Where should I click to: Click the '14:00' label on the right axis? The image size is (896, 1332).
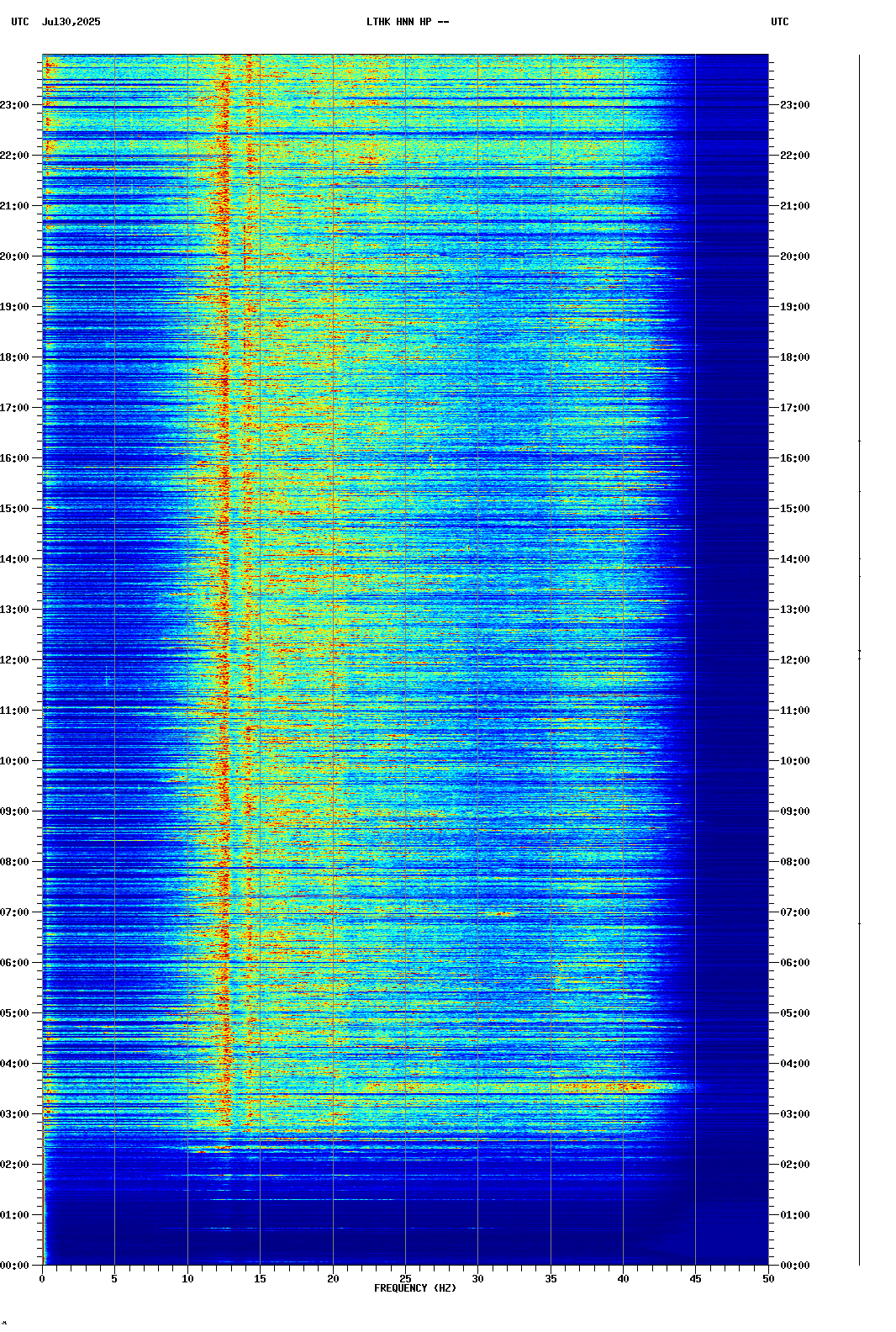795,559
